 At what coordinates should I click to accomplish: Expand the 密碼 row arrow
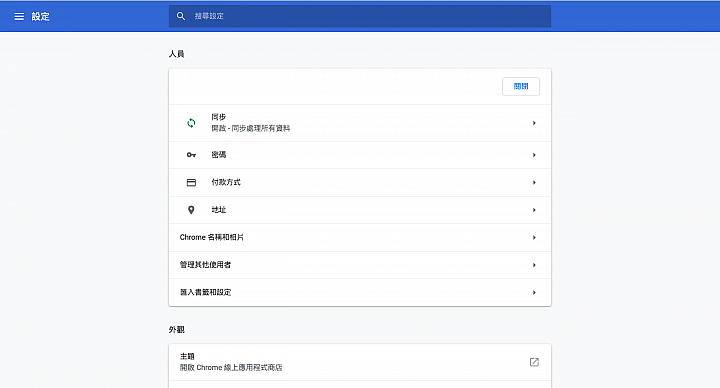click(534, 155)
